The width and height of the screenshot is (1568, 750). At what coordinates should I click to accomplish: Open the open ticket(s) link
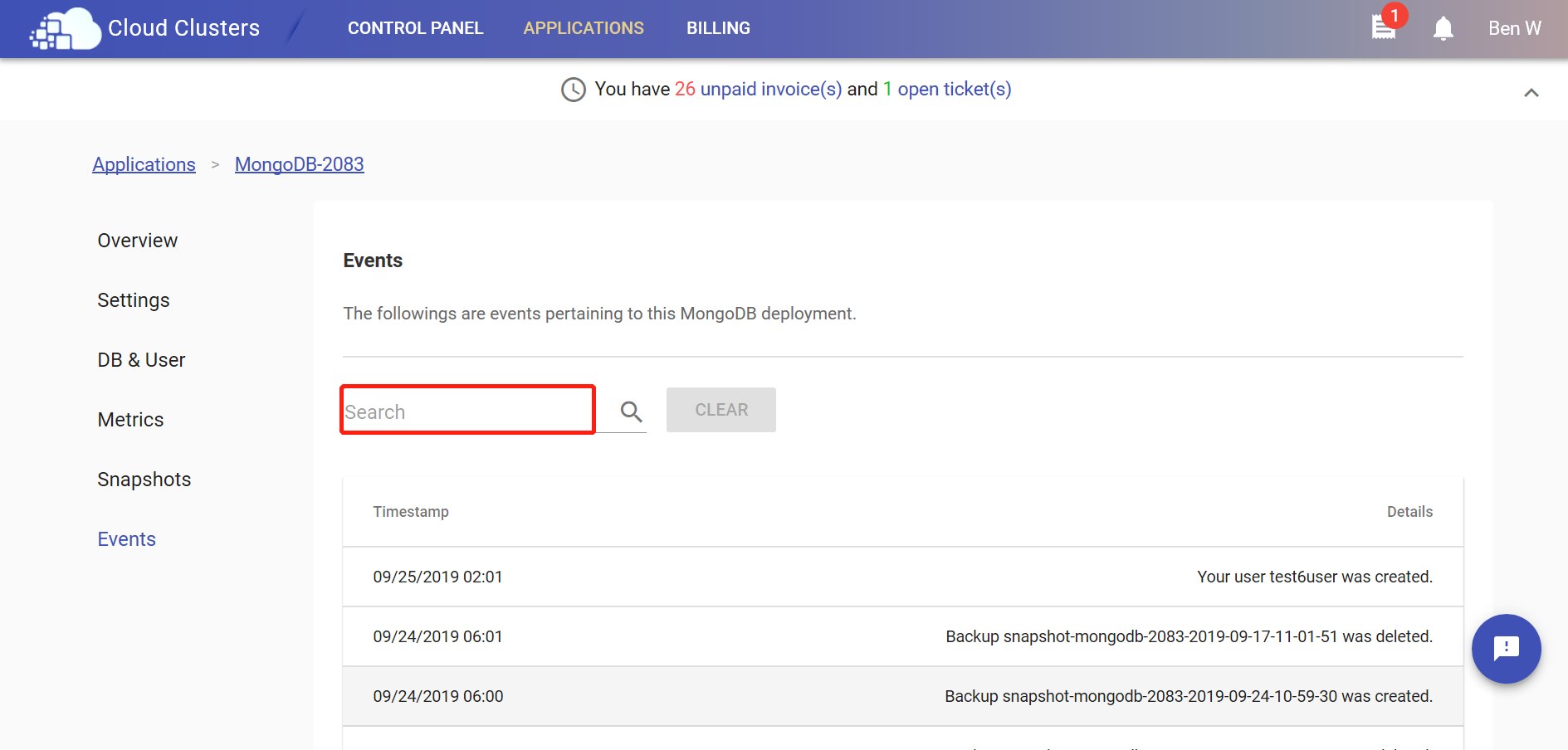pyautogui.click(x=955, y=89)
